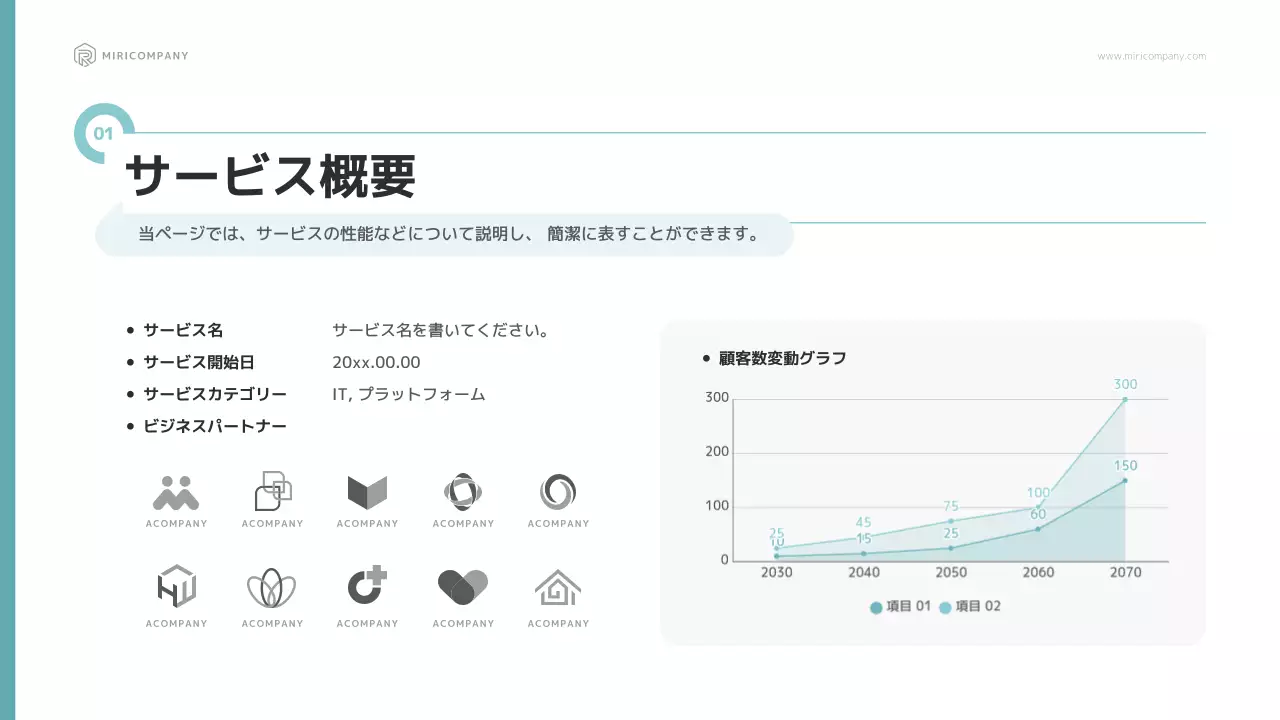Click the MIRICOMPANY logo in the header

(x=130, y=55)
